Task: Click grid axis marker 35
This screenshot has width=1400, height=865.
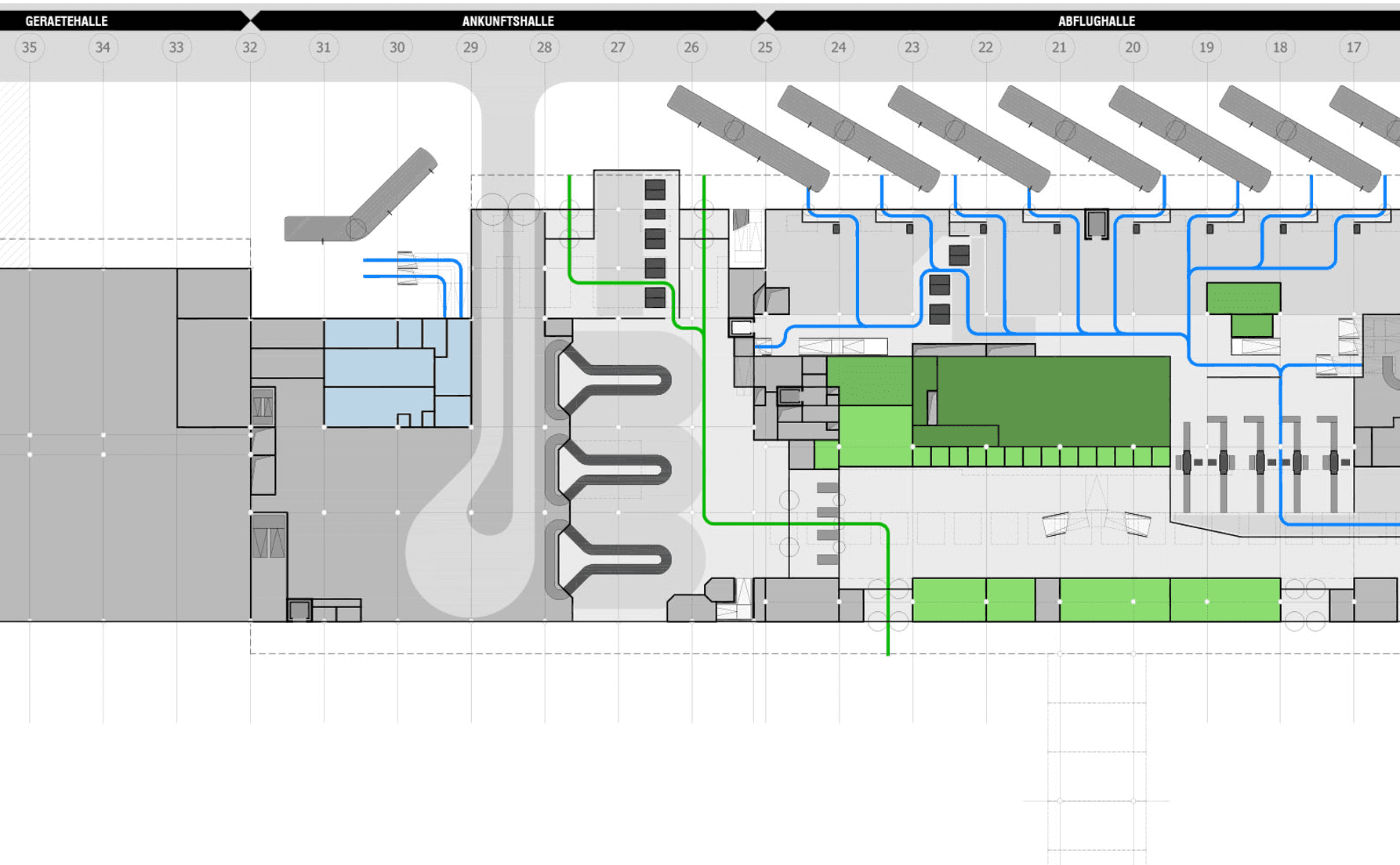Action: click(30, 48)
